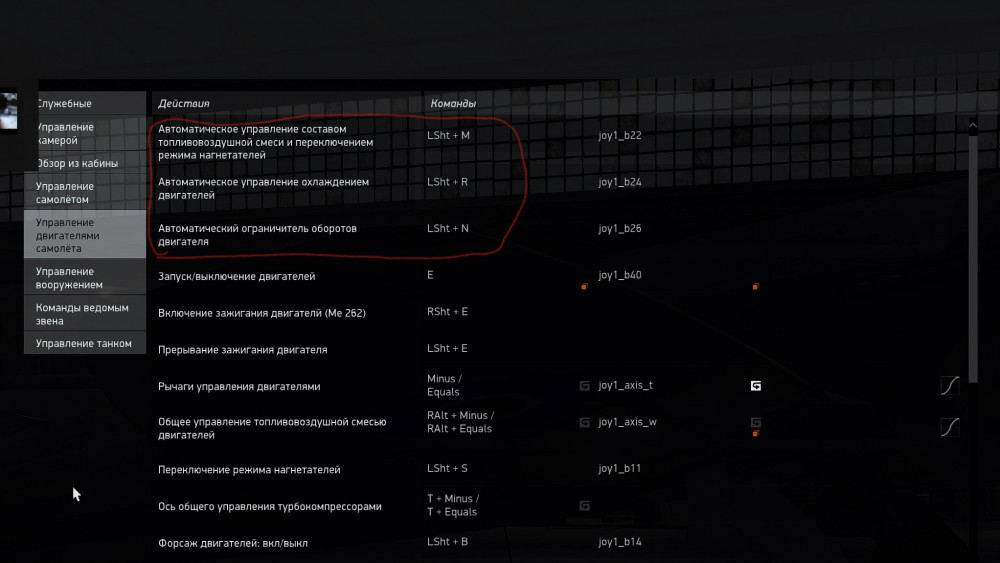The image size is (1000, 563).
Task: Click the LSht + M key binding
Action: pos(448,135)
